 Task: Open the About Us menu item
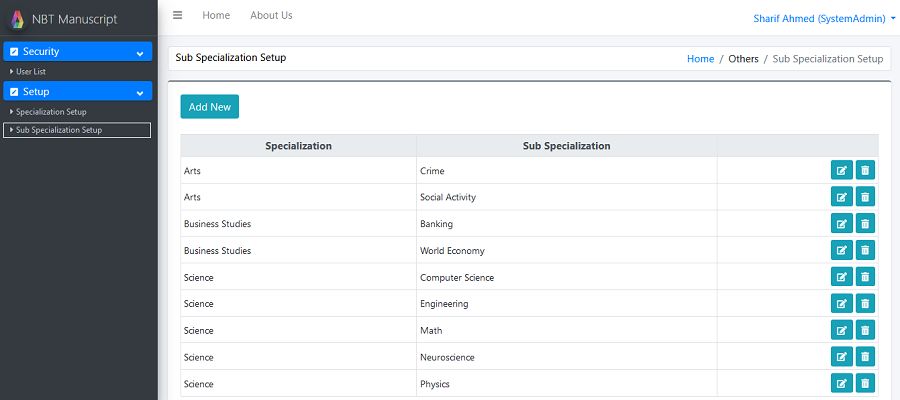(x=271, y=15)
